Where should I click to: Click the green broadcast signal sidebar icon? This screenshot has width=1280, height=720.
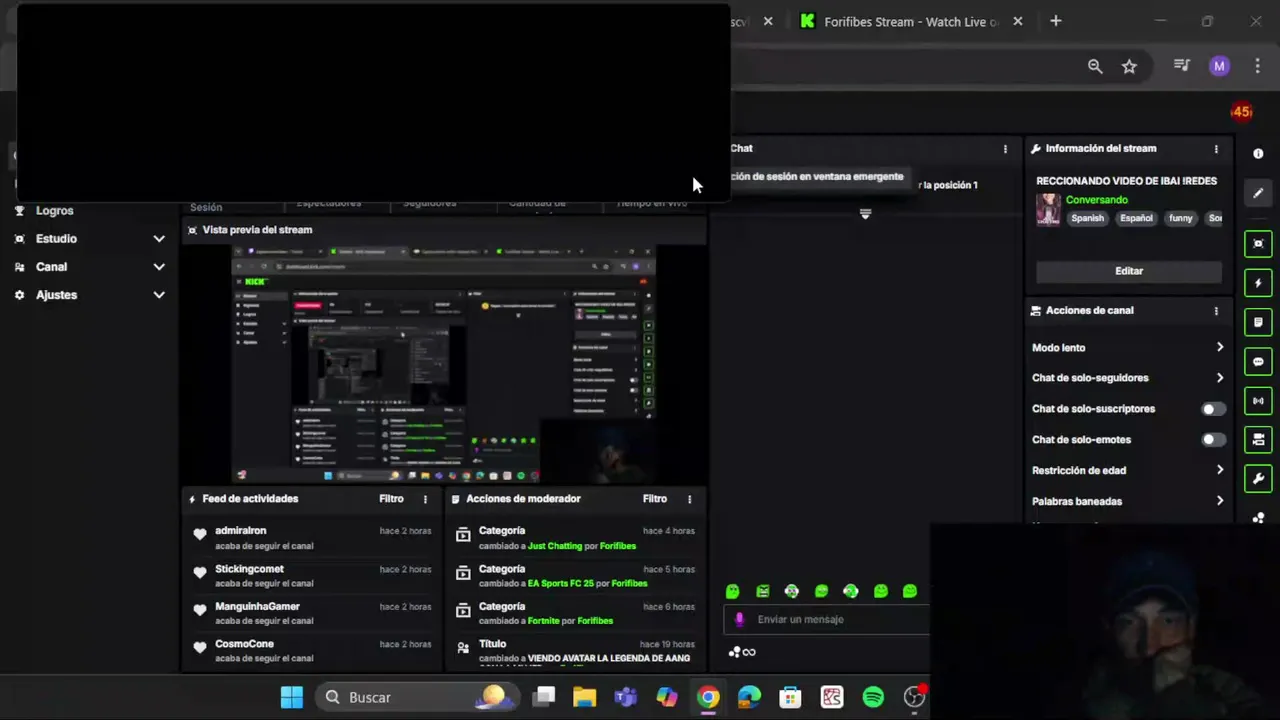1258,400
